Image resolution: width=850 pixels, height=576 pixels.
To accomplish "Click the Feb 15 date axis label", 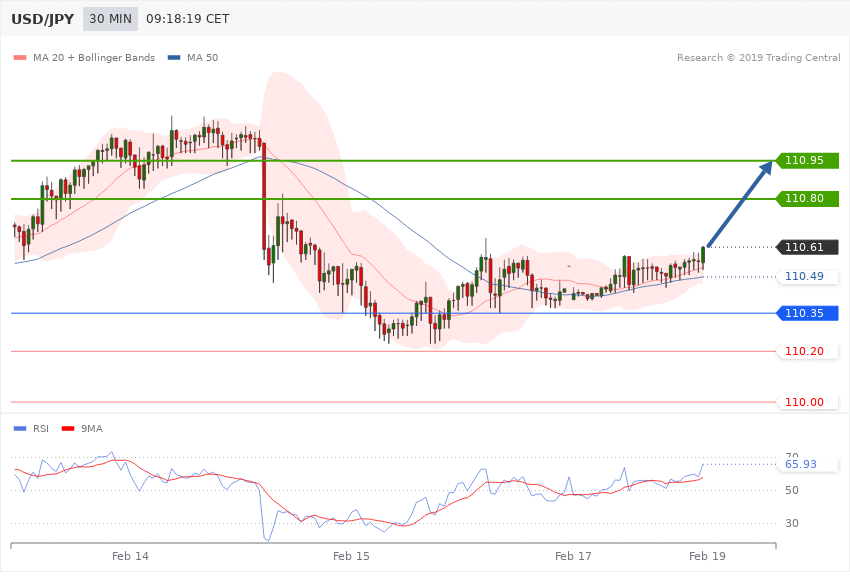I will tap(351, 556).
